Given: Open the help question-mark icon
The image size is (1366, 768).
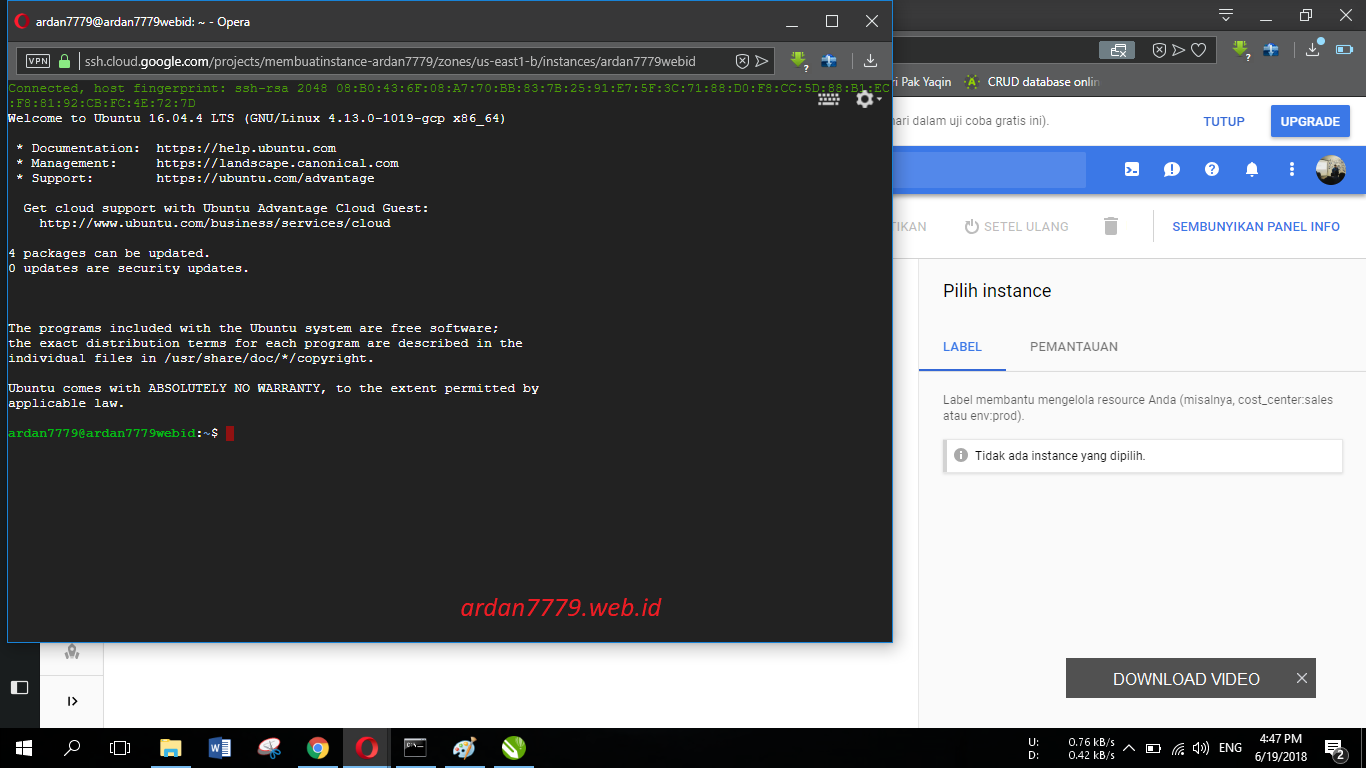Looking at the screenshot, I should pyautogui.click(x=1211, y=170).
